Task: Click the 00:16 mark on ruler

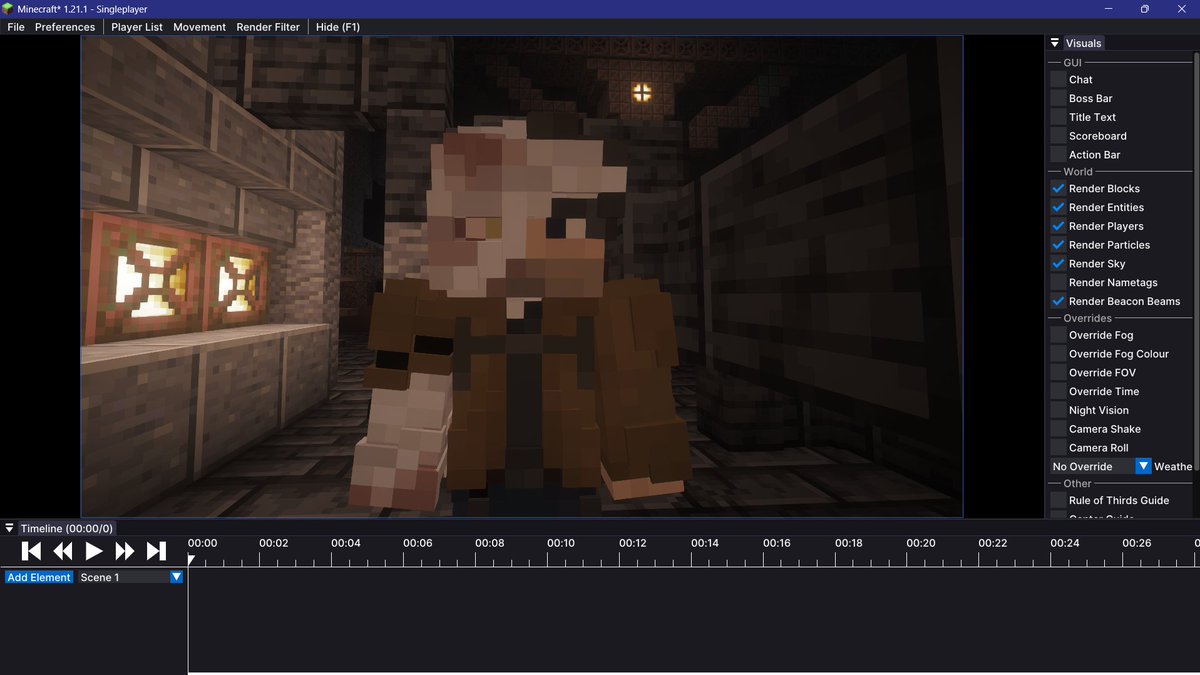Action: click(777, 543)
